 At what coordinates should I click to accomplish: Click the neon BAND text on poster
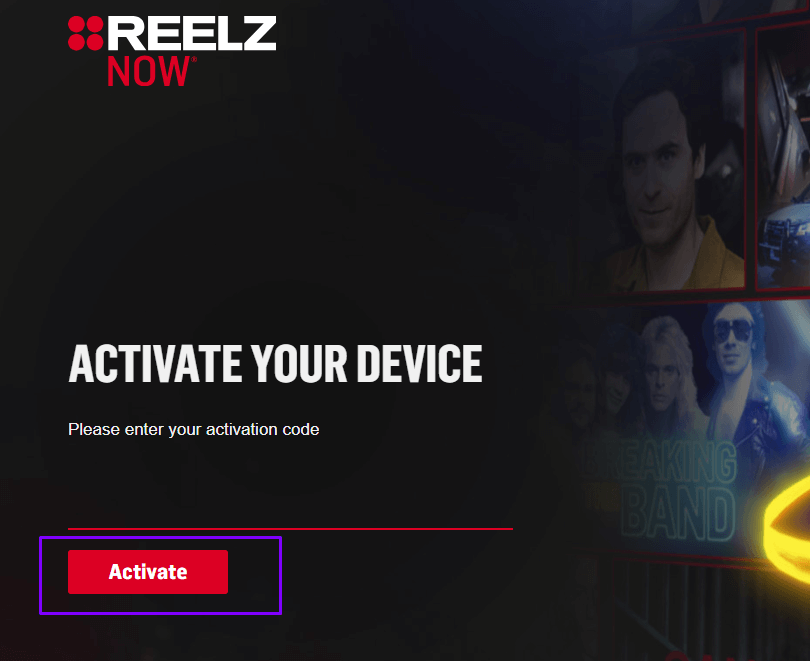tap(678, 515)
